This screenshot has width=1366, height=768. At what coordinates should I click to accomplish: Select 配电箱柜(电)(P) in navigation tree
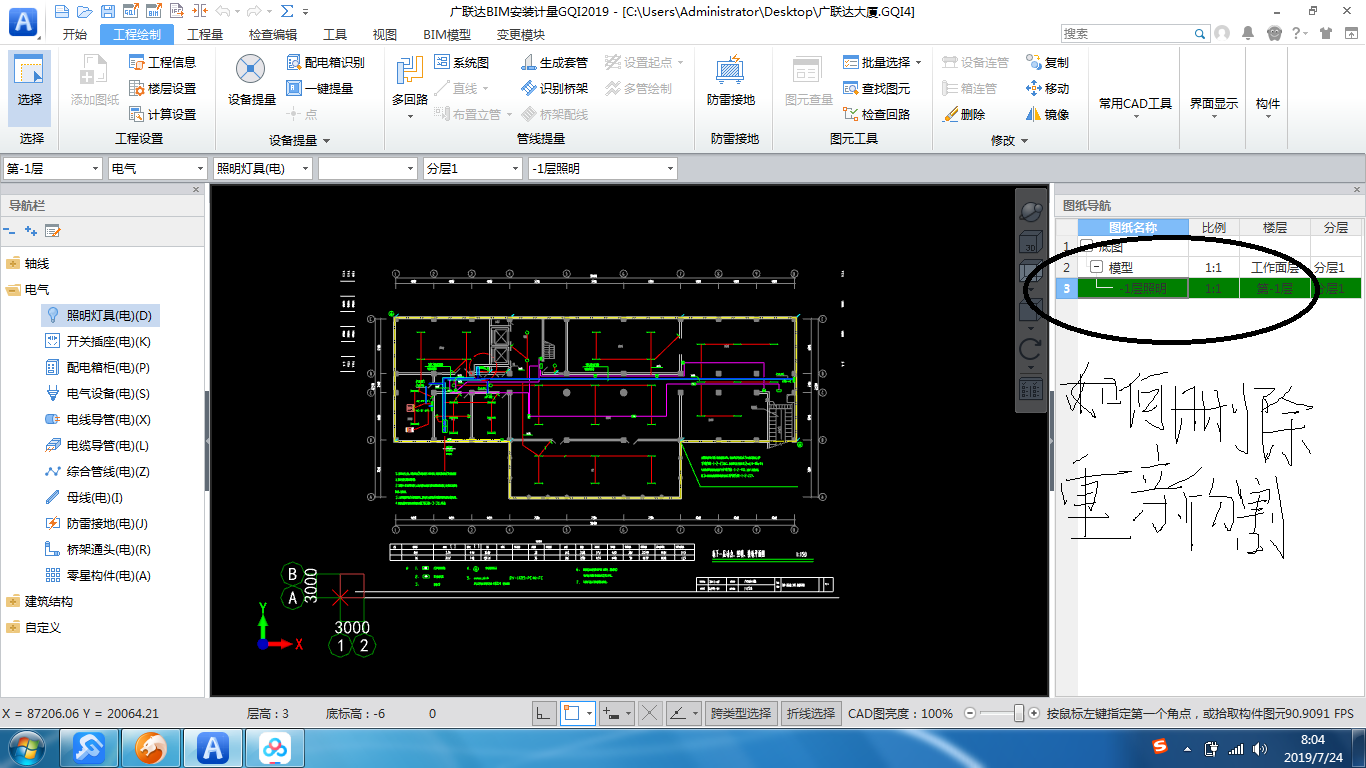pos(108,367)
